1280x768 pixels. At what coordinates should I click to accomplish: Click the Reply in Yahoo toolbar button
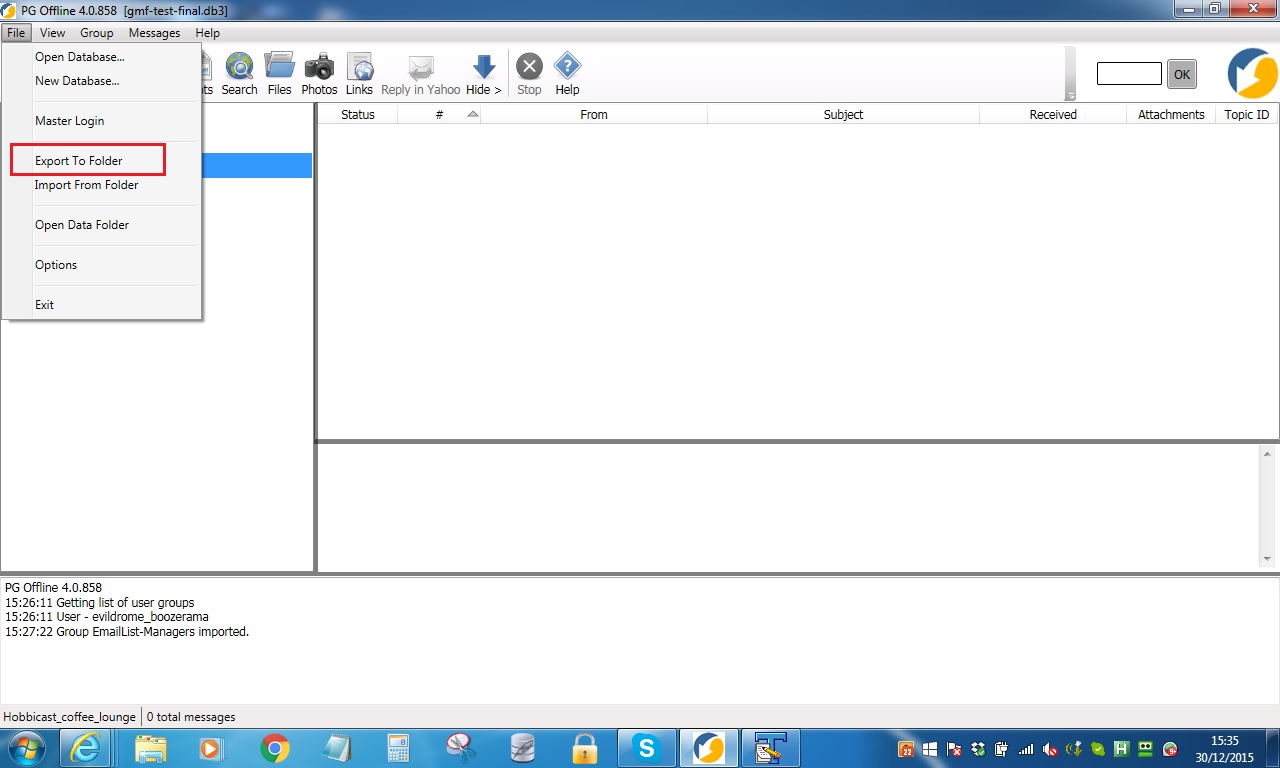point(421,74)
